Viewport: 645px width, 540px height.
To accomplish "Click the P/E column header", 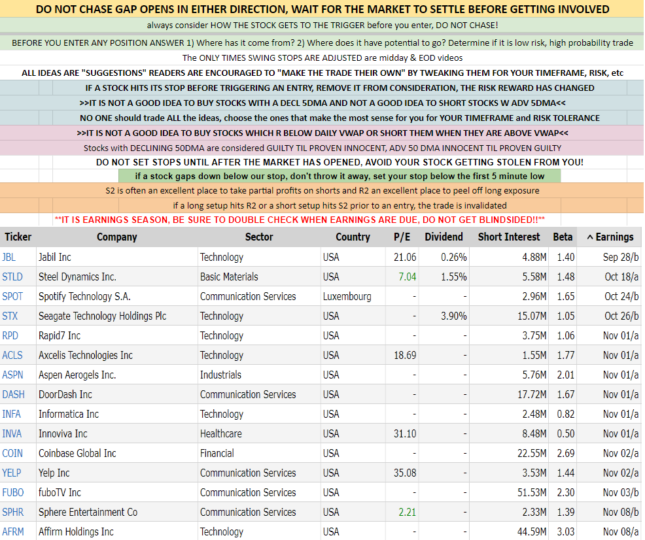I will (x=403, y=237).
